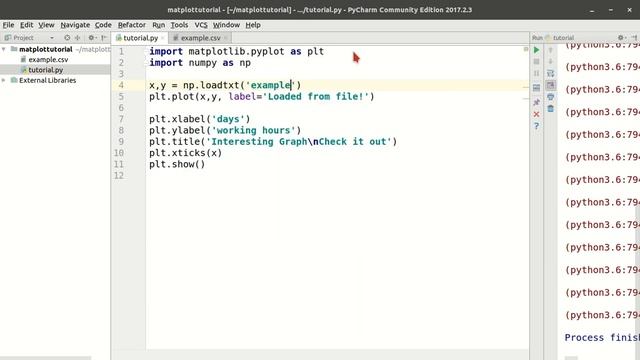Open Run panel gear settings
This screenshot has height=360, width=640.
click(x=621, y=38)
